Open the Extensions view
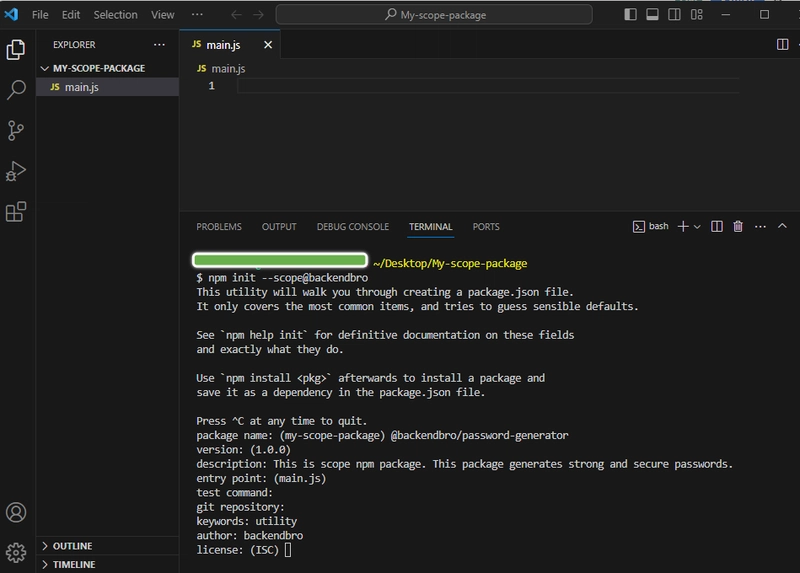The width and height of the screenshot is (800, 573). [16, 212]
